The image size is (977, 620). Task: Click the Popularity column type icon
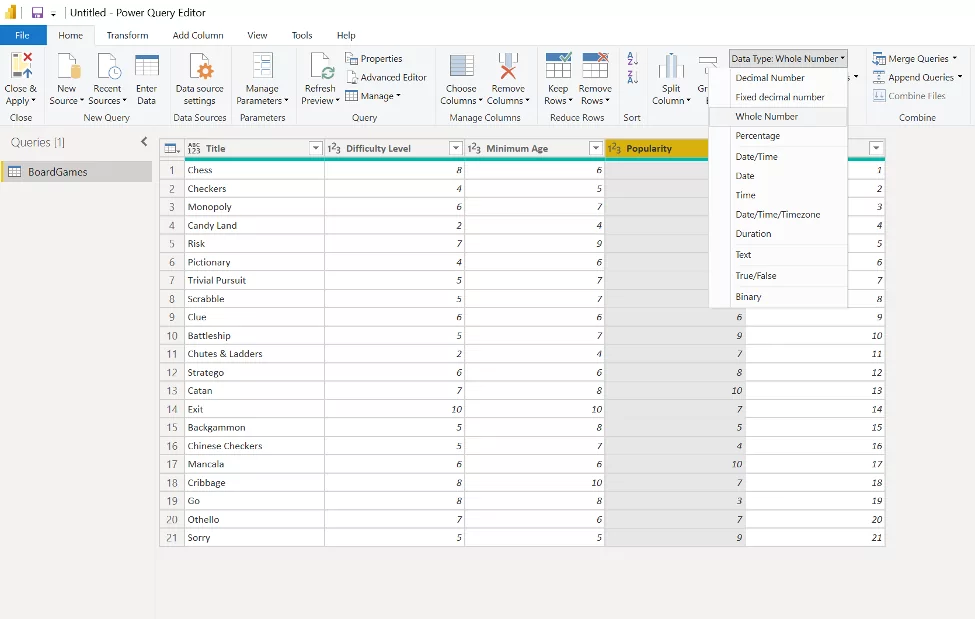614,148
